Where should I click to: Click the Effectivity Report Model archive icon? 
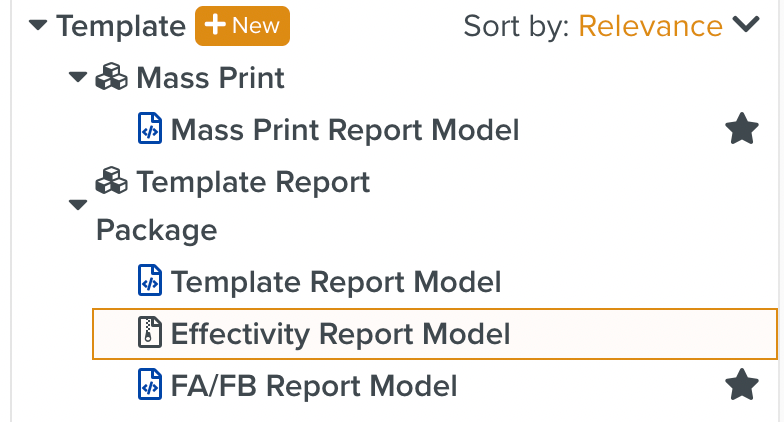(x=149, y=333)
